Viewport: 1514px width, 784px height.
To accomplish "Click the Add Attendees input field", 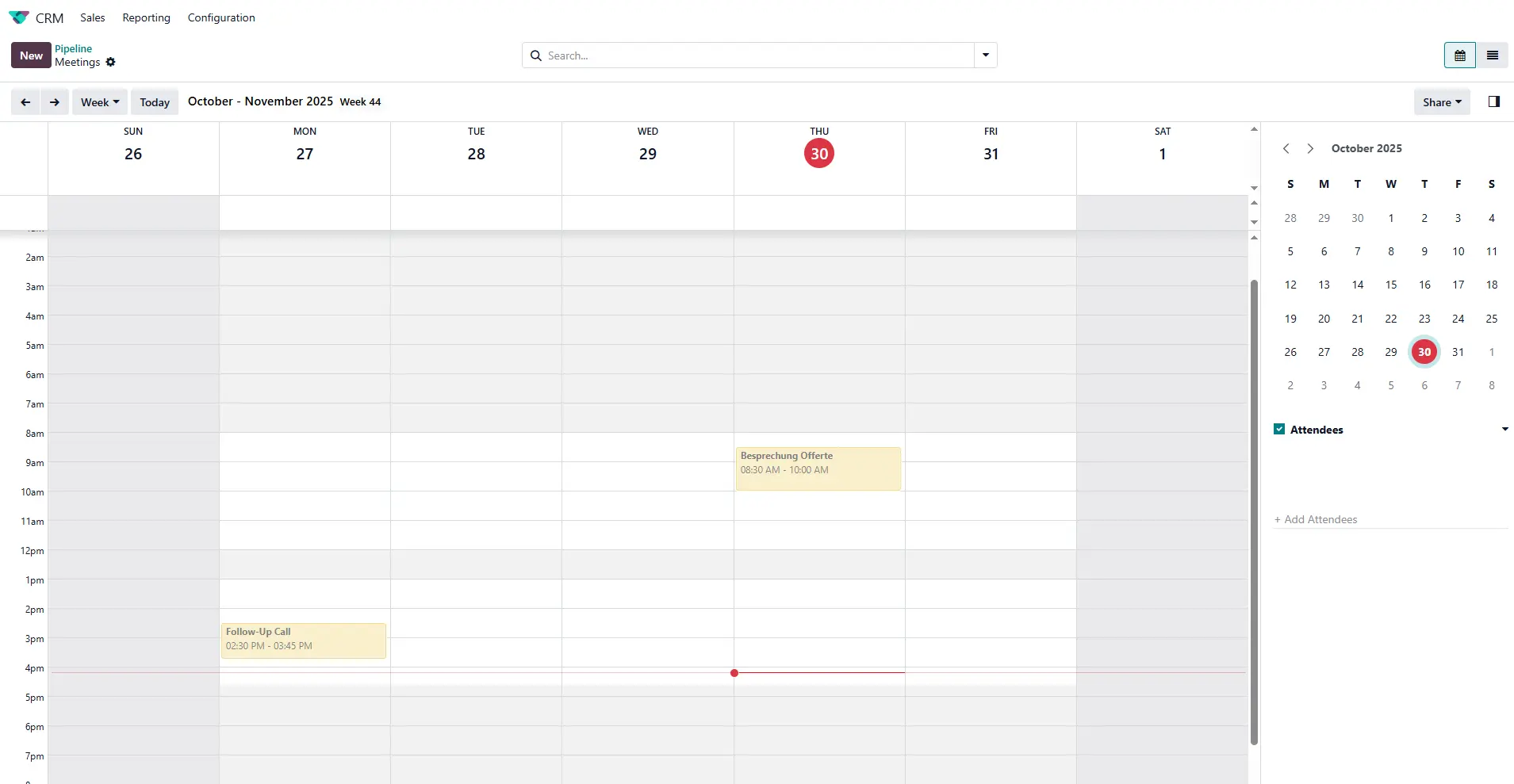I will (1389, 519).
